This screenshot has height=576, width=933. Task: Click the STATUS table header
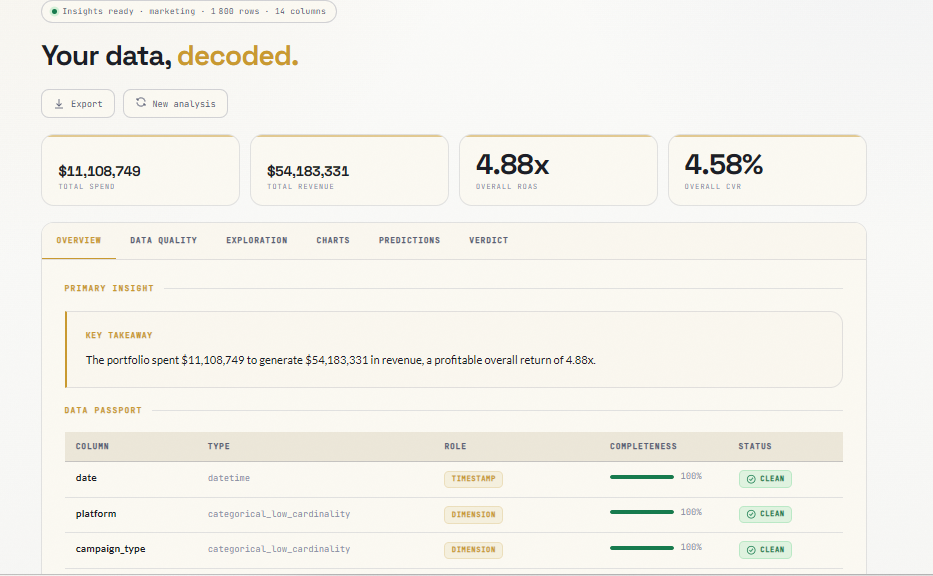[x=754, y=446]
